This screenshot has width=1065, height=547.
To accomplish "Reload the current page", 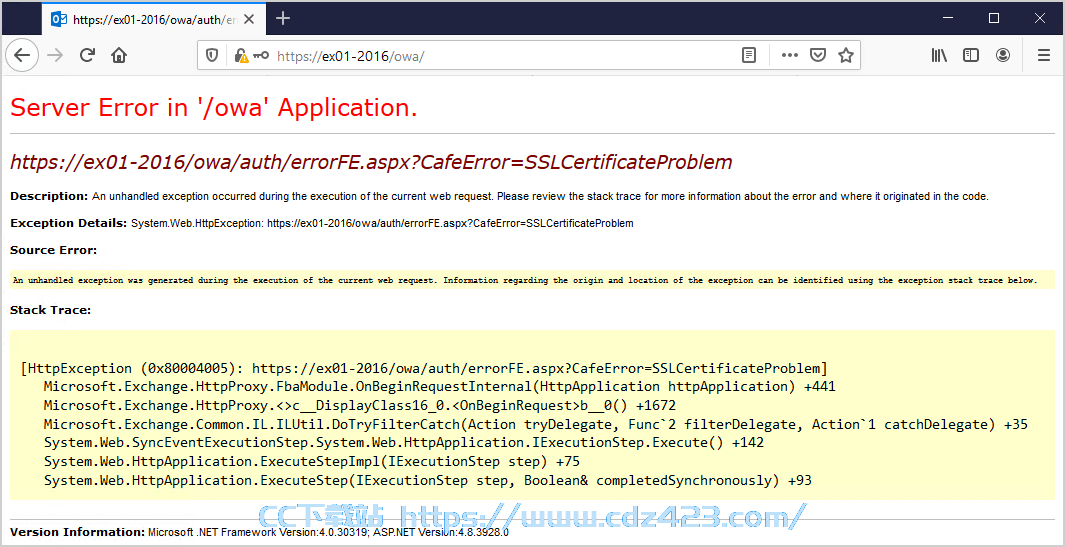I will [x=87, y=56].
